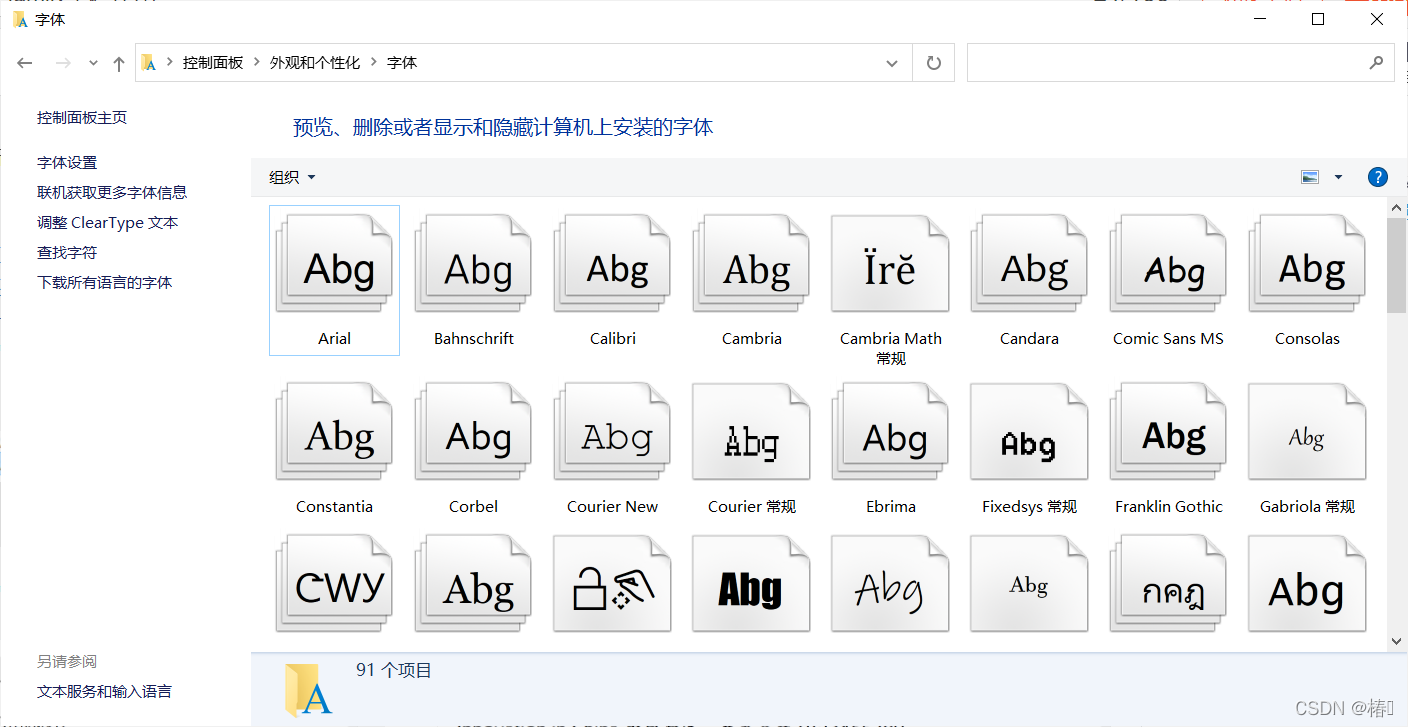Click the vertical scrollbar thumb
1408x727 pixels.
[x=1396, y=265]
